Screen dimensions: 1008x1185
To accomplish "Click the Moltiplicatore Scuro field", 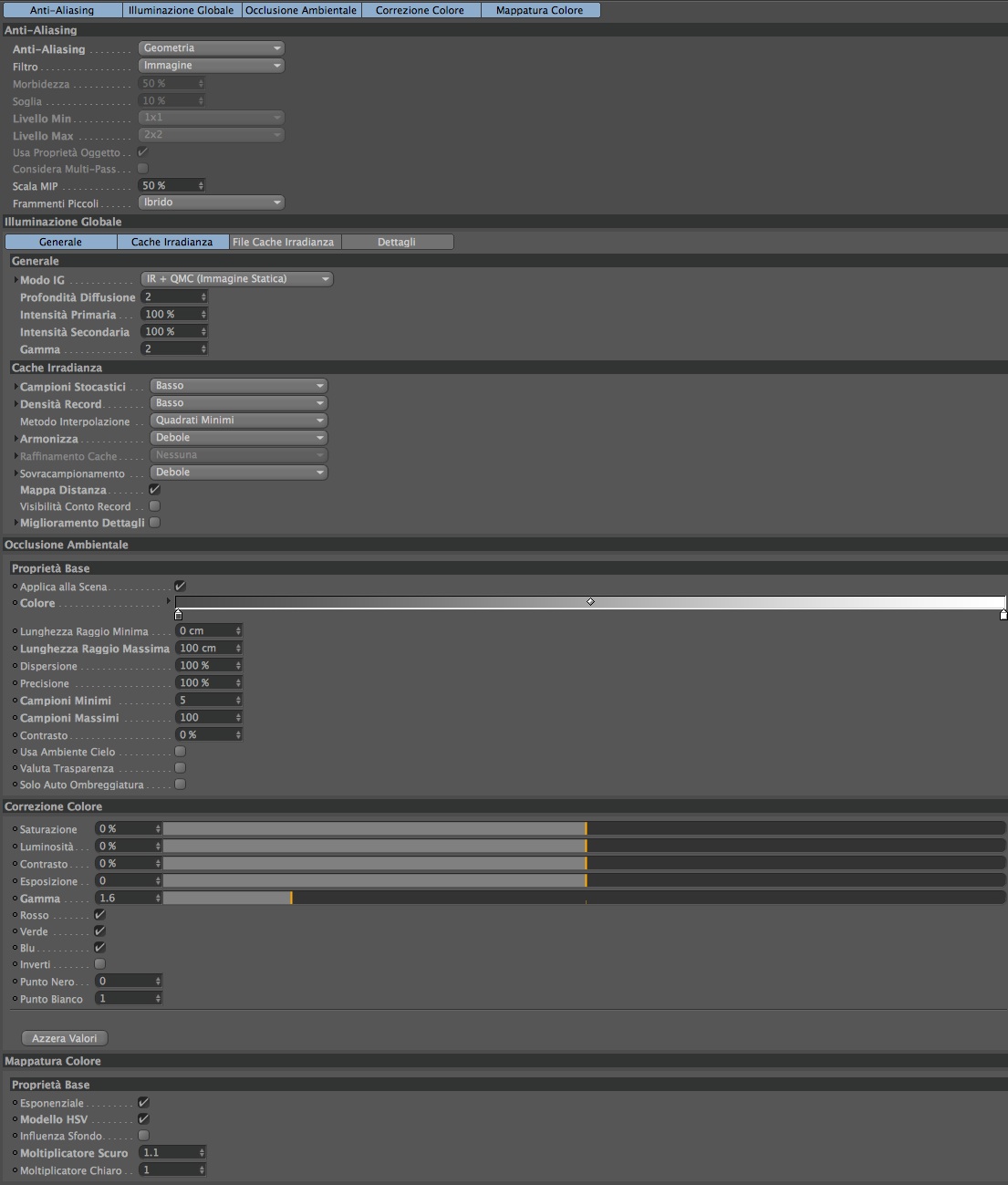I will tap(172, 1153).
